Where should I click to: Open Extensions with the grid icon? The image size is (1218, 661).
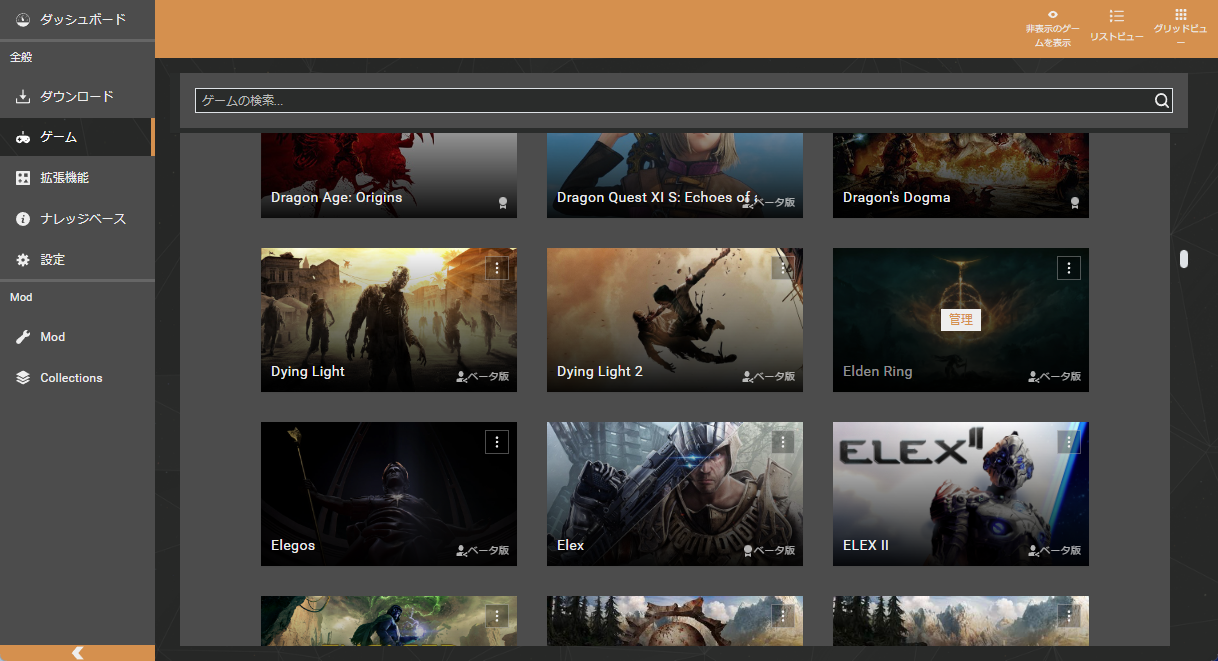[x=26, y=177]
